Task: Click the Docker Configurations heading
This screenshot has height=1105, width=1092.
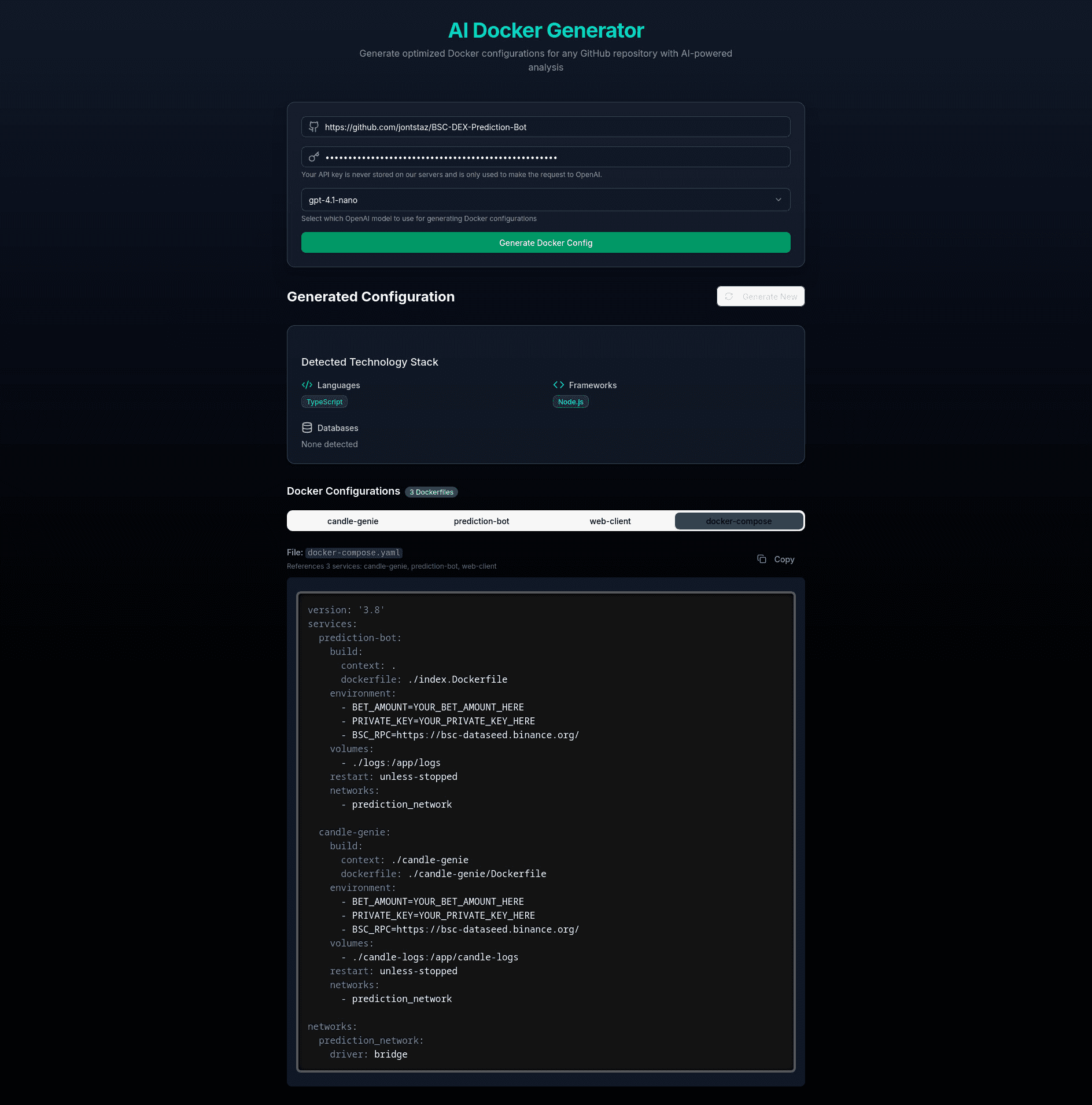Action: (344, 491)
